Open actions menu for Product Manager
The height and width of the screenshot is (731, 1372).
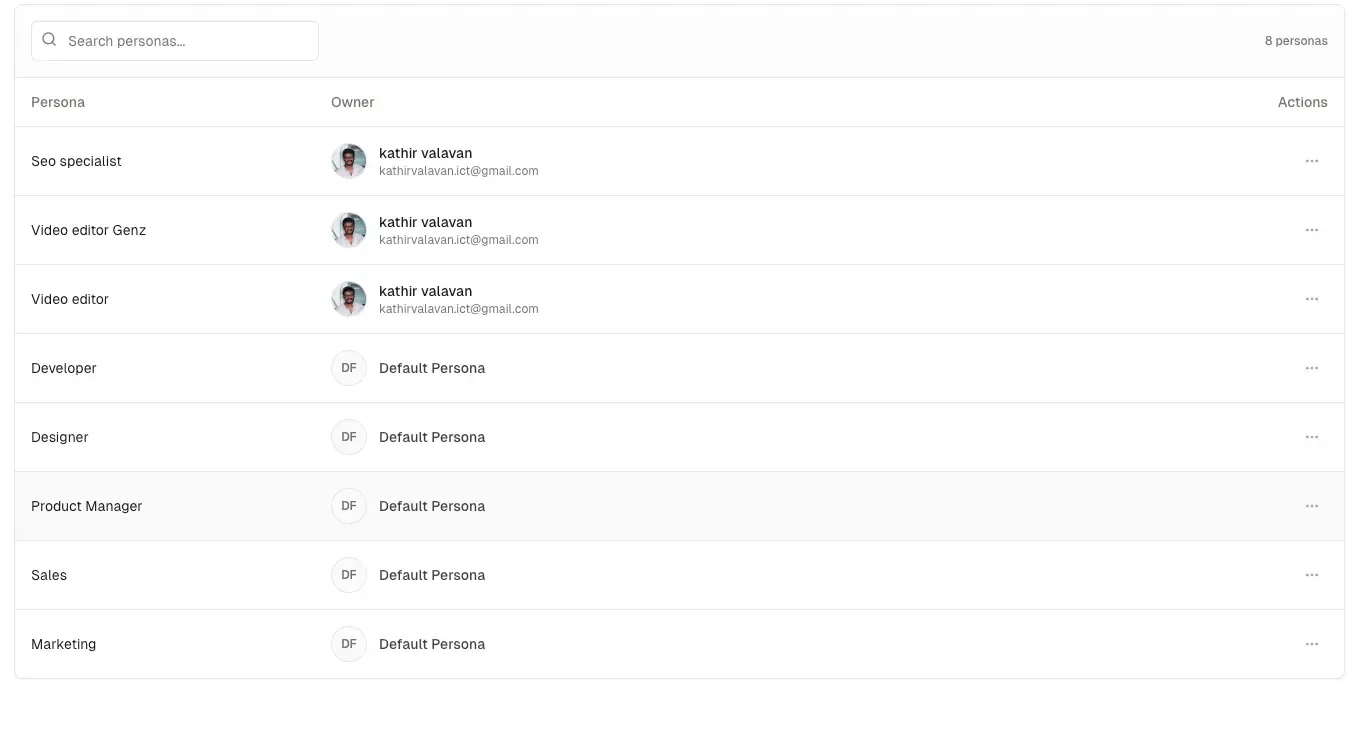coord(1311,506)
